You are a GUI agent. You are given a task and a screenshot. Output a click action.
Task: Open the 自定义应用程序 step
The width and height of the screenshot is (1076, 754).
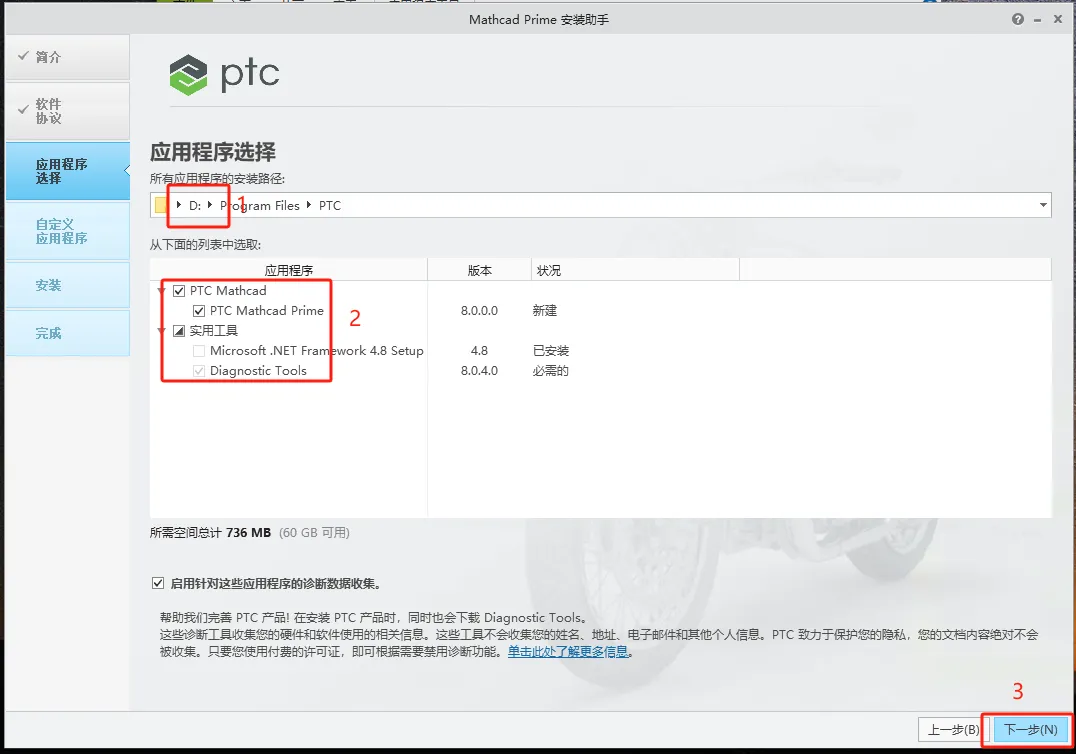pos(67,231)
